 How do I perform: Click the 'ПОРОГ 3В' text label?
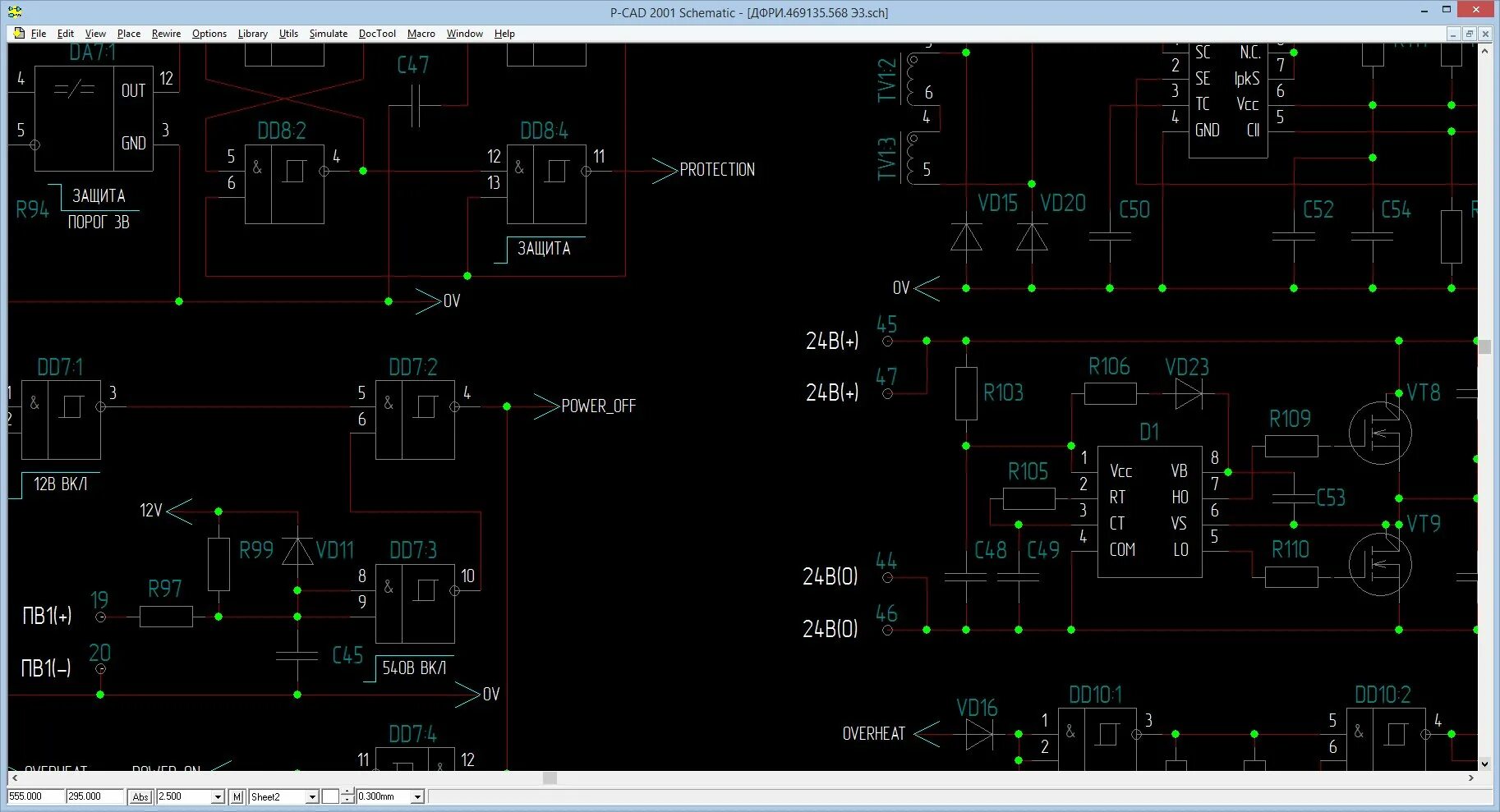[99, 222]
